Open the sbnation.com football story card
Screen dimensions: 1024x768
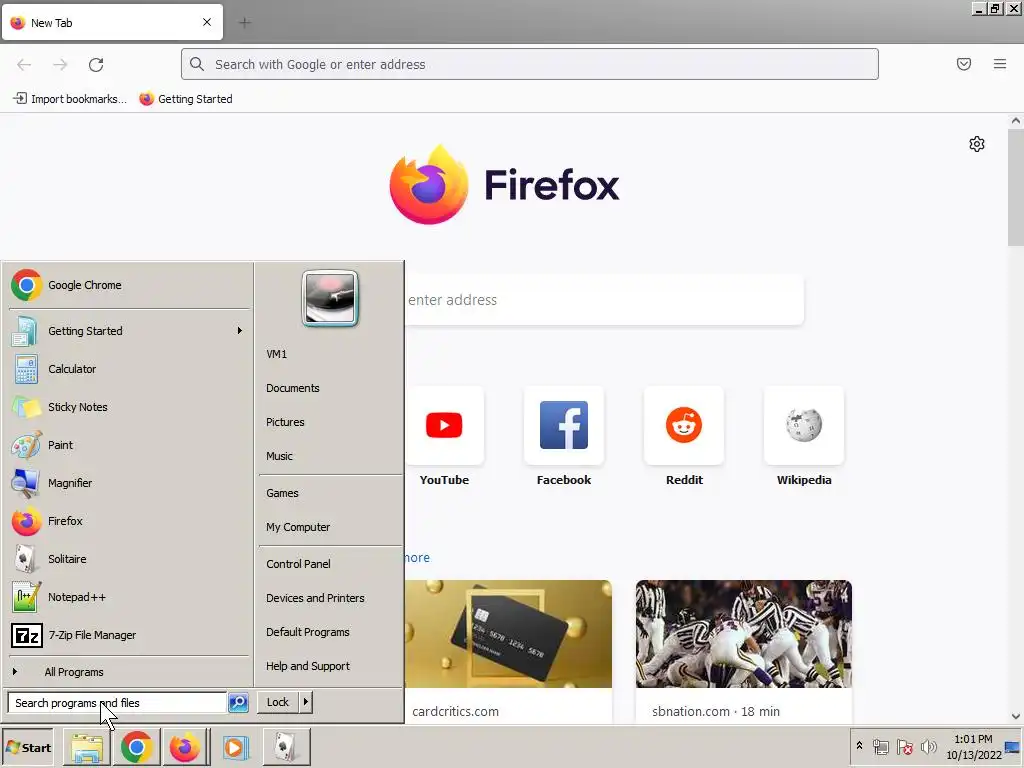coord(744,651)
